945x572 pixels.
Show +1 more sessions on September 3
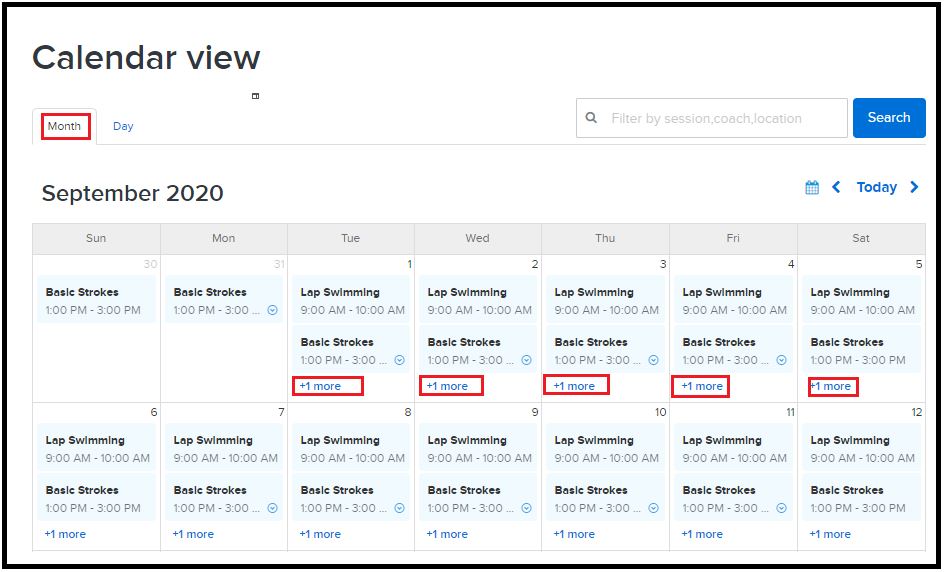[574, 386]
